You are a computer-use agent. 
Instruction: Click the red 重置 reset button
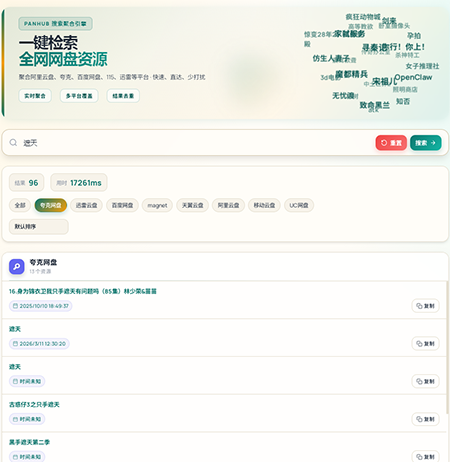(x=391, y=143)
